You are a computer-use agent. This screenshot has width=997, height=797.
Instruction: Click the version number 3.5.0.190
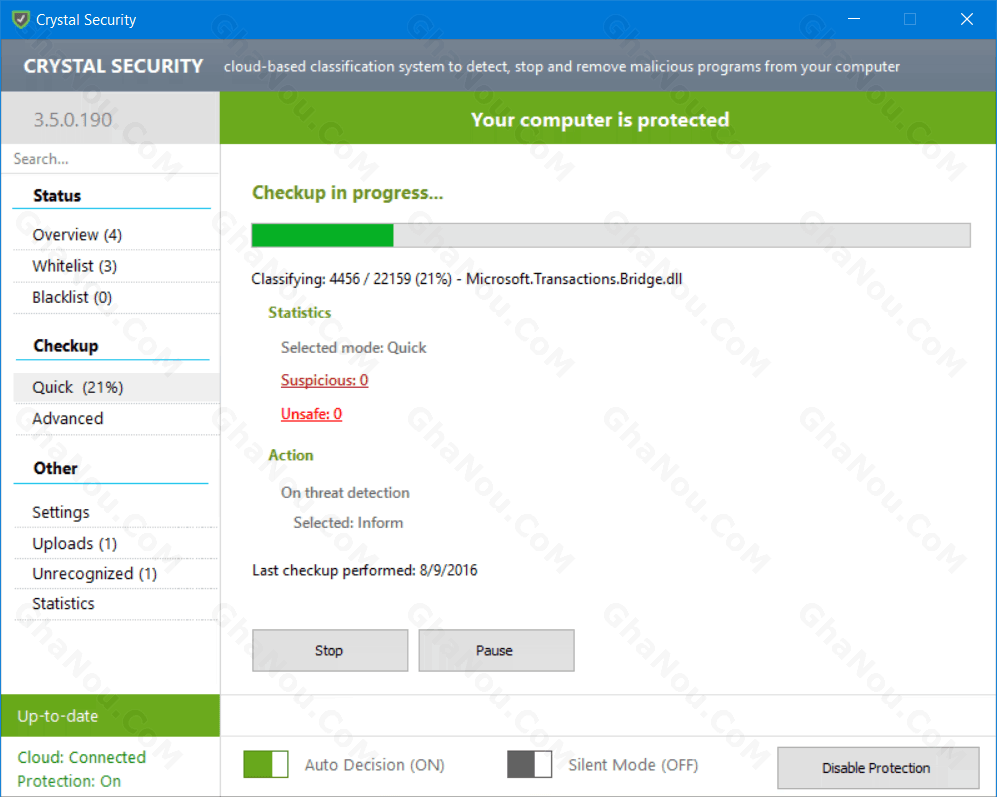tap(72, 120)
